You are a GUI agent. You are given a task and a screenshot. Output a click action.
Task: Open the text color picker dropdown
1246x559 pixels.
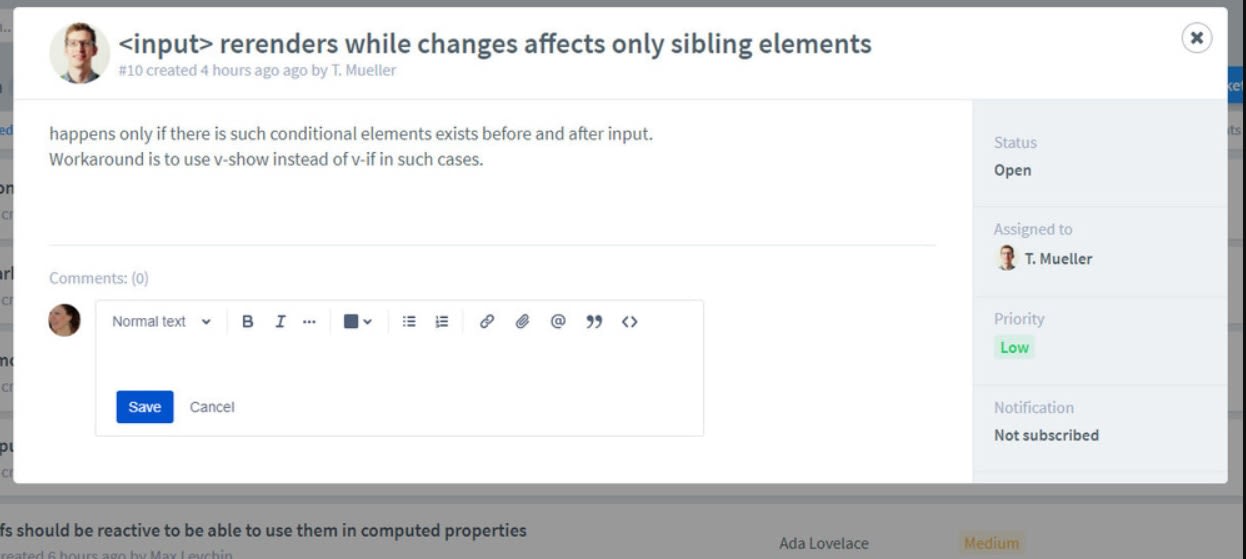pos(357,322)
